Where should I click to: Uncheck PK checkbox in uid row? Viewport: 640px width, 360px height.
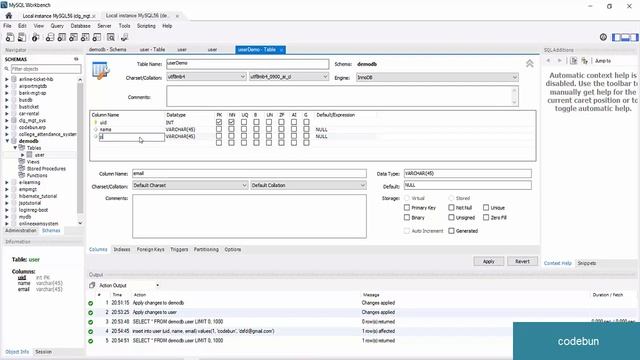[219, 122]
